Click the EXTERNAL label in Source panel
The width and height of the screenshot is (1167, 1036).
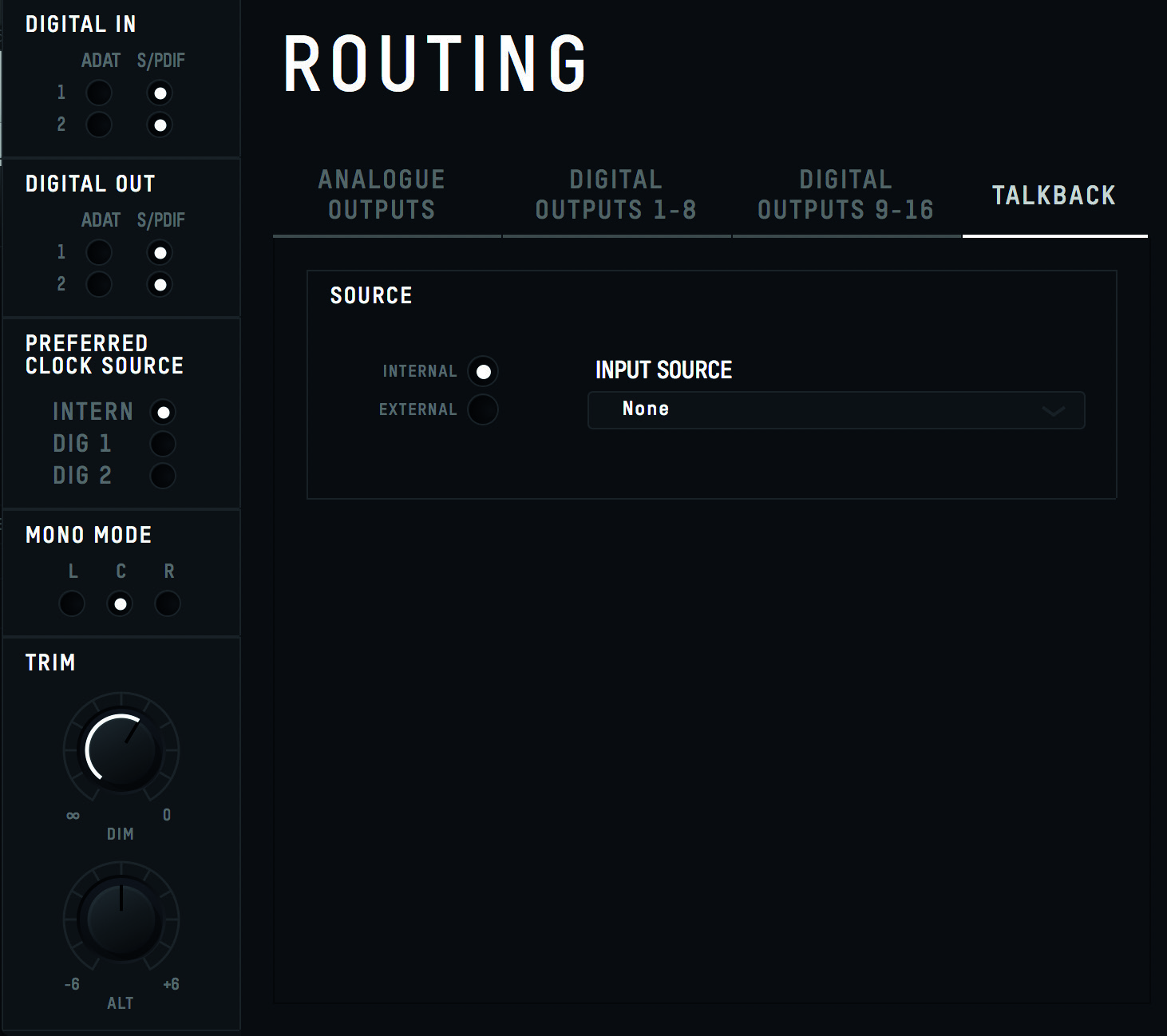coord(418,409)
